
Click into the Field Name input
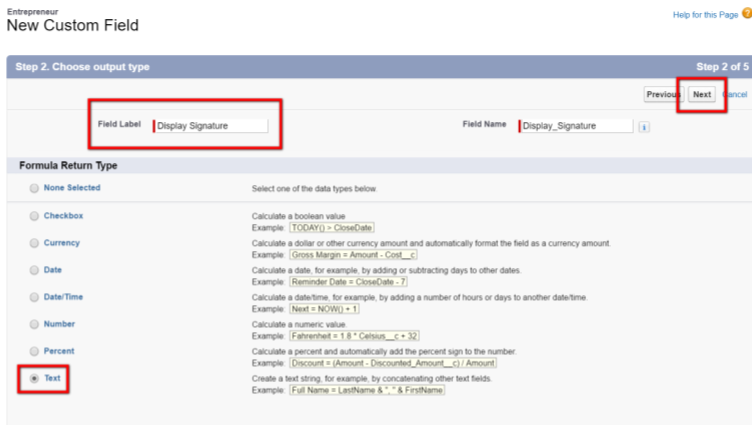(576, 126)
